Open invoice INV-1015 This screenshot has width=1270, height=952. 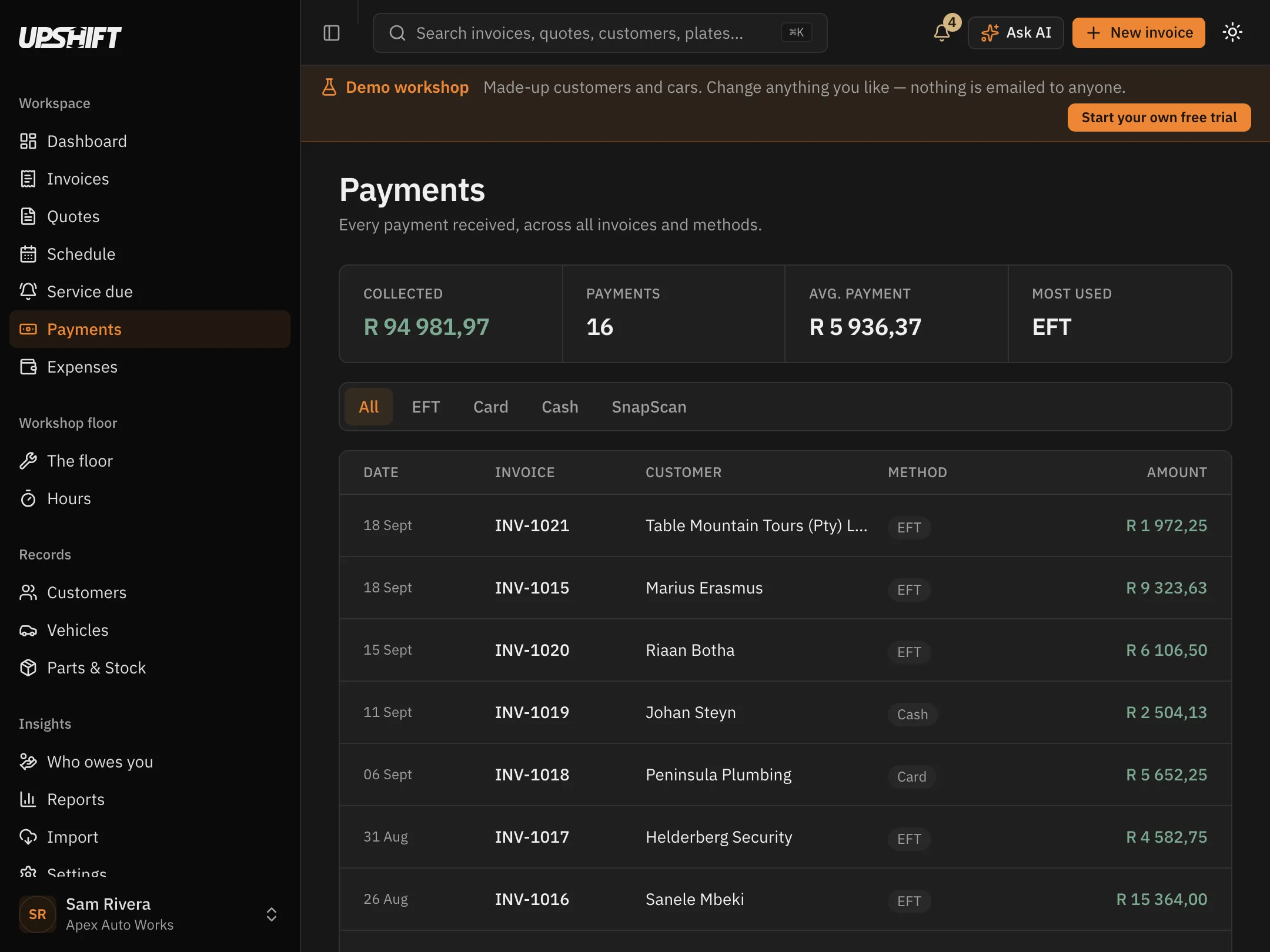point(532,588)
